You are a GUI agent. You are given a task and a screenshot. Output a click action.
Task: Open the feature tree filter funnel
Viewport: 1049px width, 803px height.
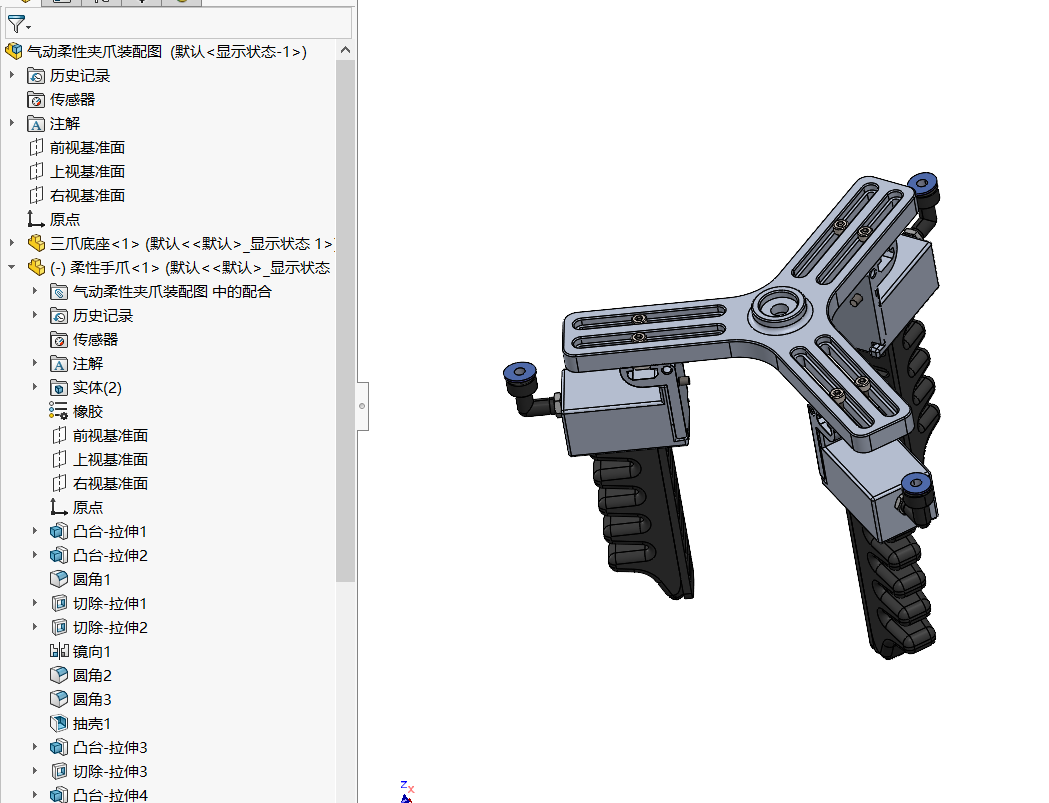18,25
